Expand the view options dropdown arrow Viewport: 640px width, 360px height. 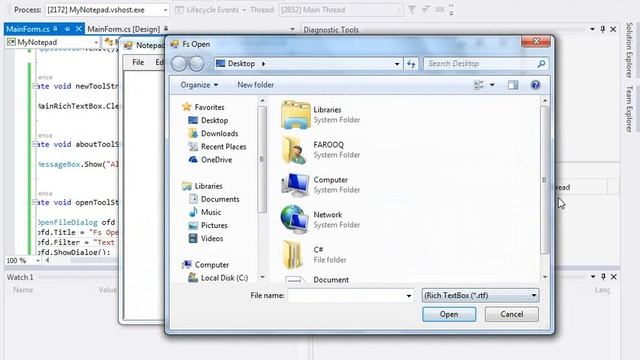492,85
